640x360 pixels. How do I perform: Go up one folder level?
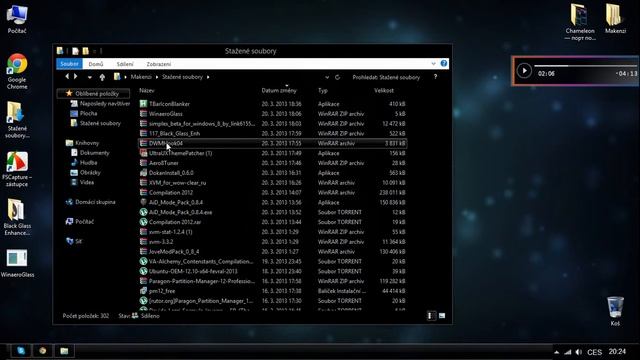coord(102,77)
